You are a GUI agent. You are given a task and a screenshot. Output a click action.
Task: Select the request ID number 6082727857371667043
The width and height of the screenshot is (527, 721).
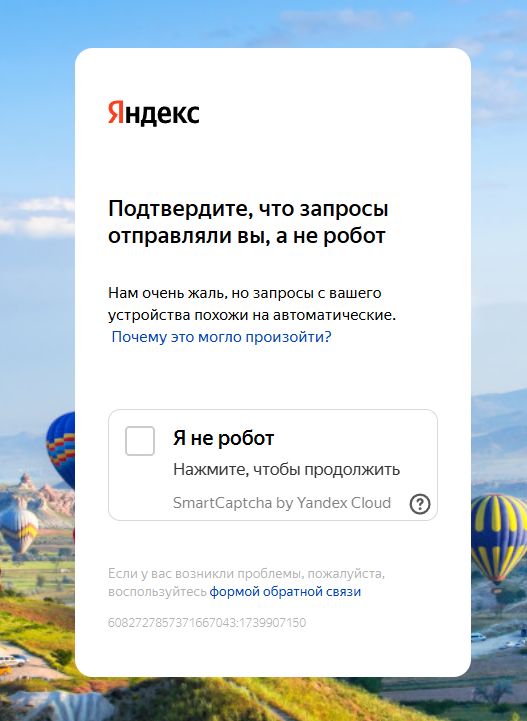point(172,623)
